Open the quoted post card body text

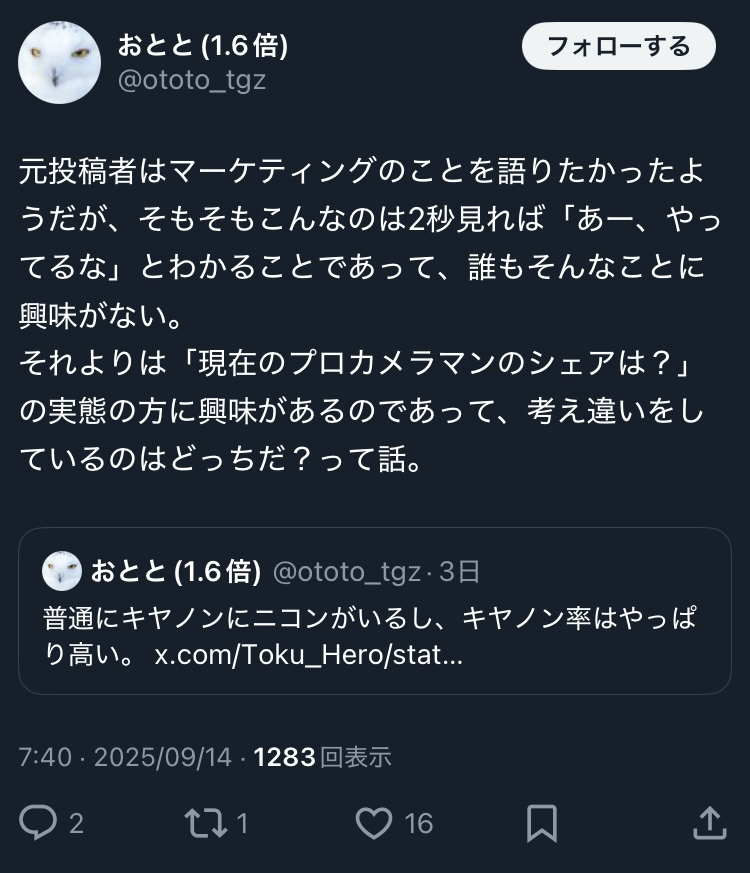[370, 636]
